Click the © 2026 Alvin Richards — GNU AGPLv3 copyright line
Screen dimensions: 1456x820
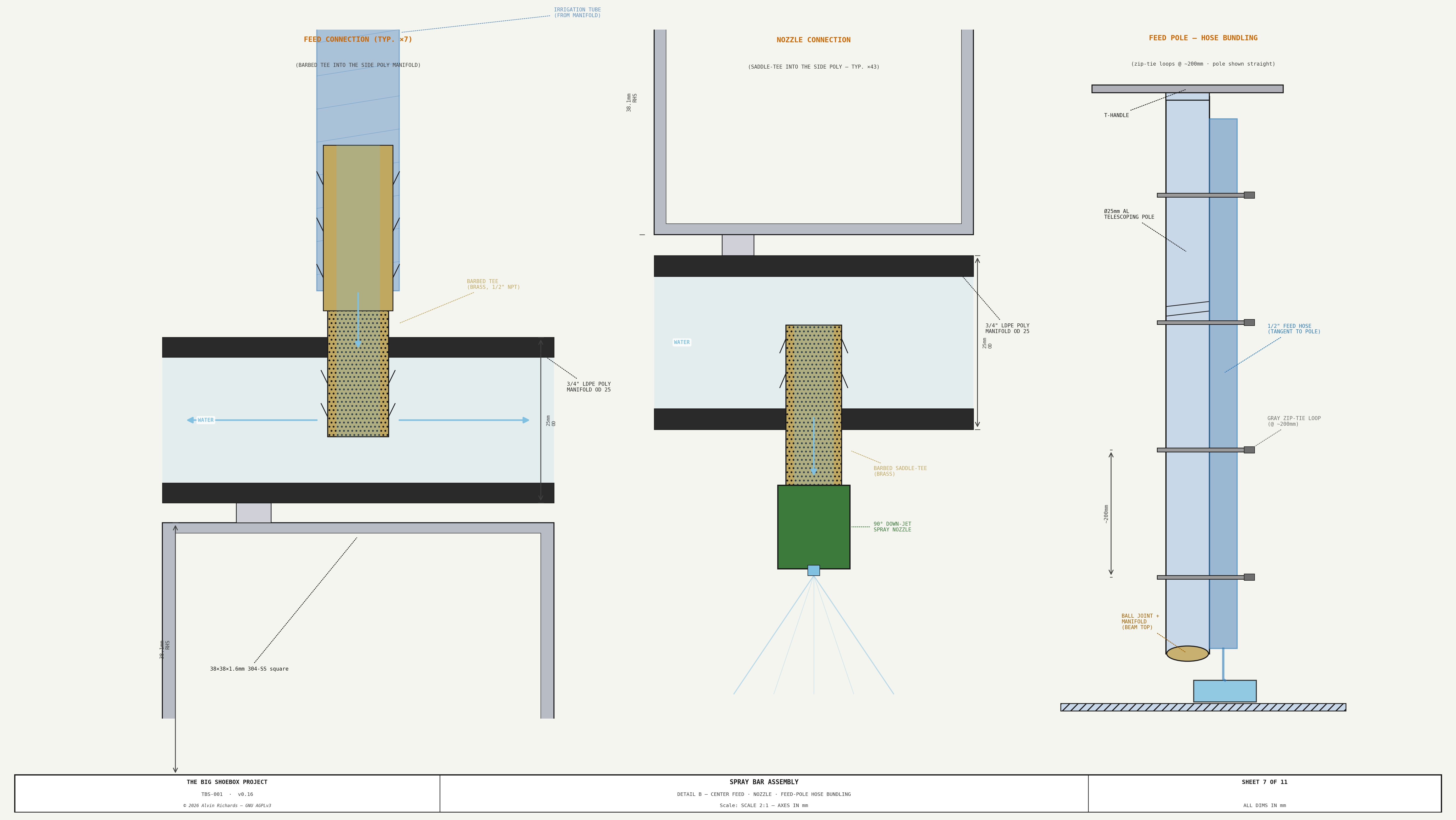pyautogui.click(x=227, y=806)
